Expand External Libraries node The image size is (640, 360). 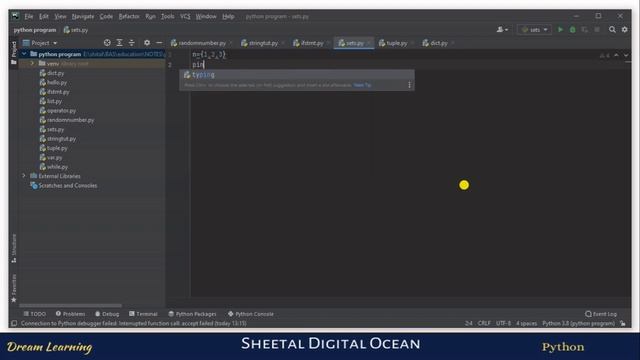[x=24, y=176]
